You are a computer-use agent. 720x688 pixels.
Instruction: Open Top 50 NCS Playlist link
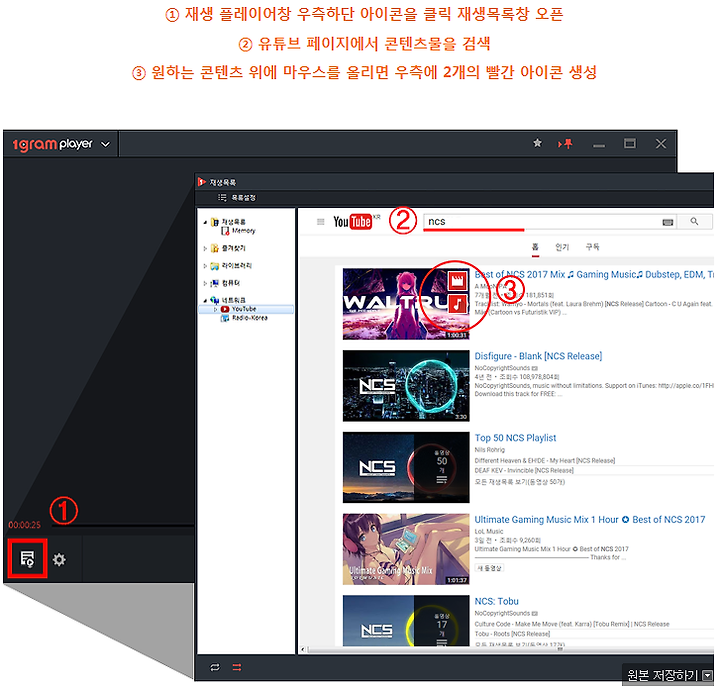tap(515, 438)
